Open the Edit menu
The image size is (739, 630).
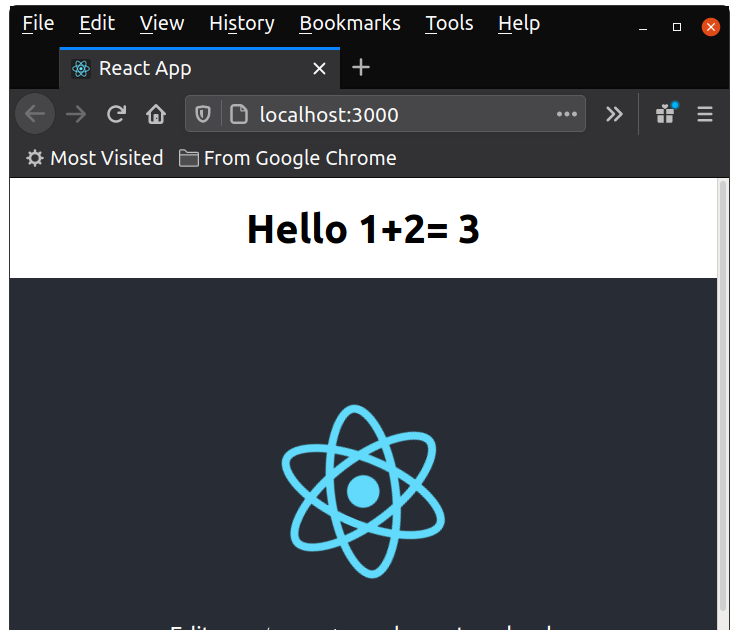(x=97, y=23)
